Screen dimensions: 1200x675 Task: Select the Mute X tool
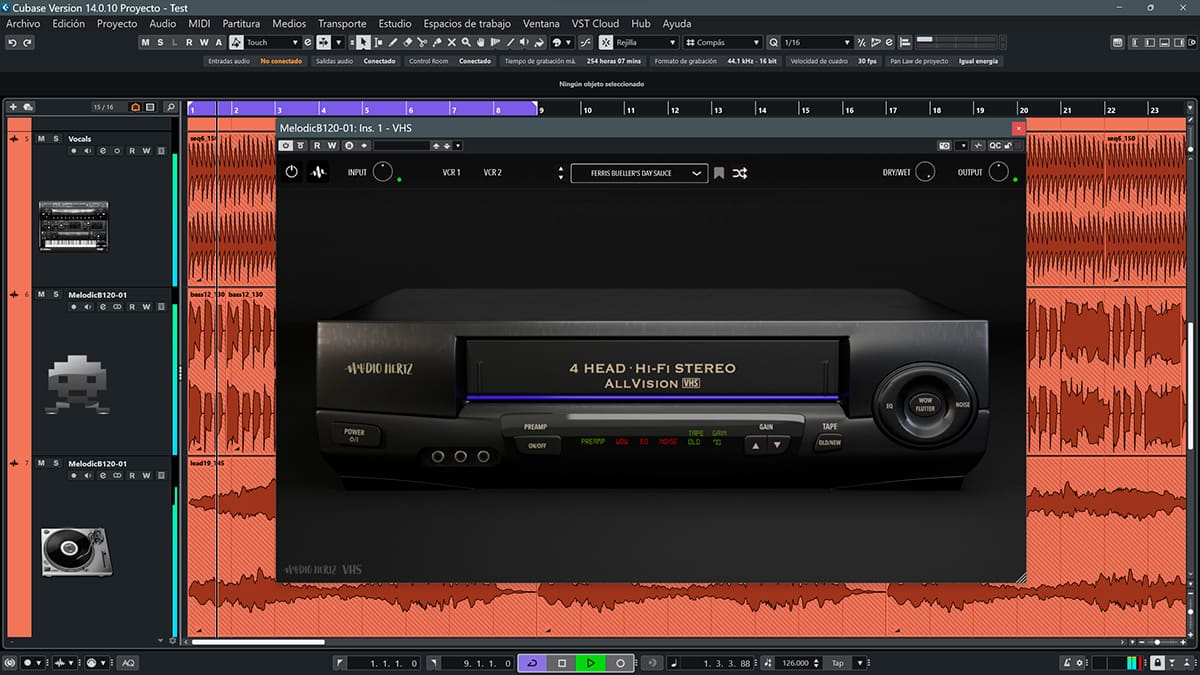[452, 43]
